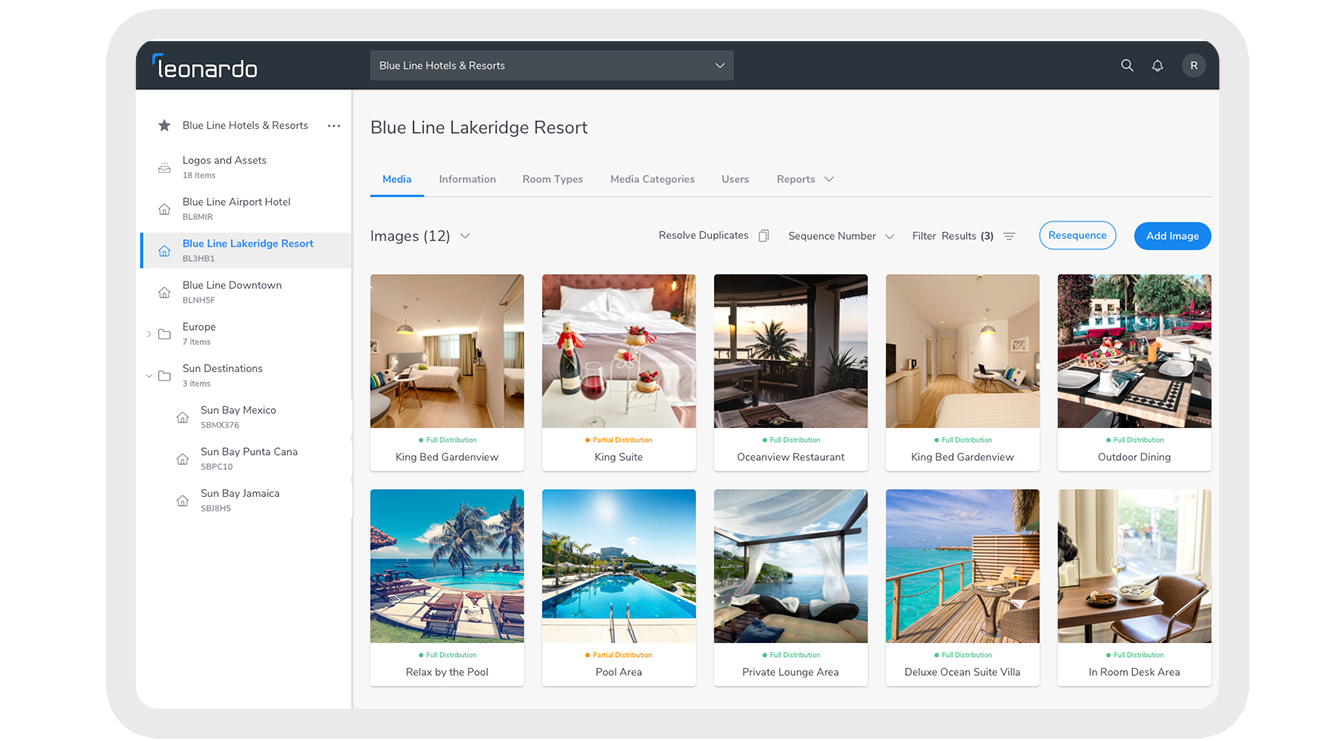Viewport: 1342px width, 741px height.
Task: Open the Blue Line Hotels & Resorts account dropdown
Action: click(552, 65)
